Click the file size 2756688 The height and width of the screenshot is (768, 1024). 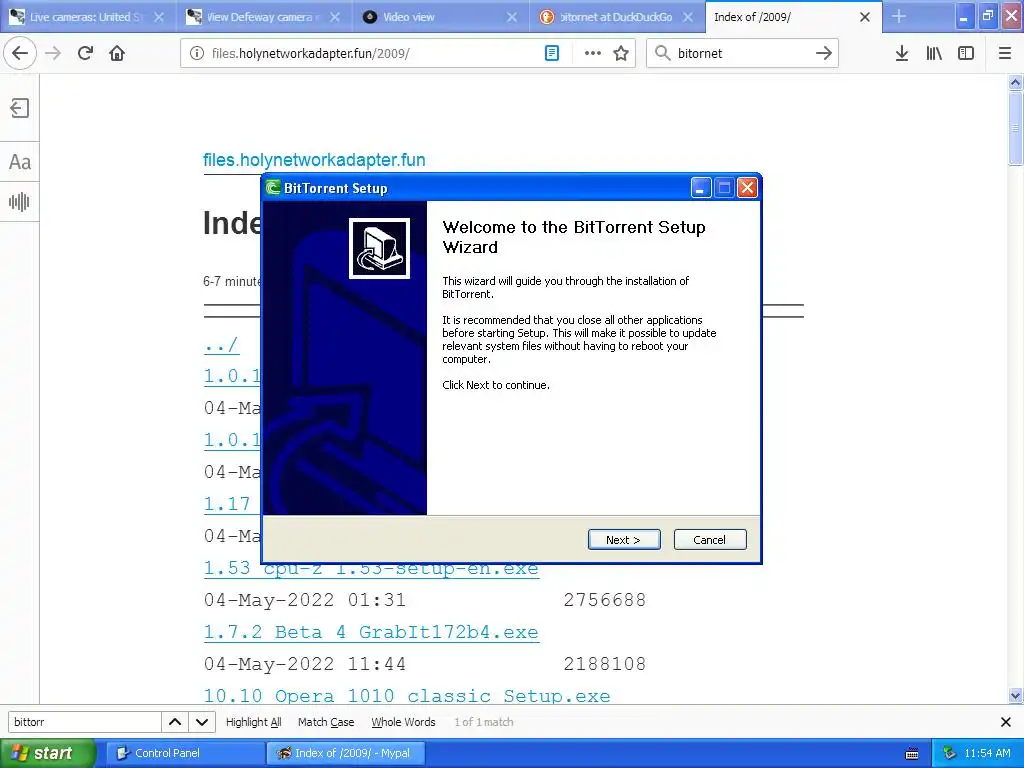[x=605, y=600]
